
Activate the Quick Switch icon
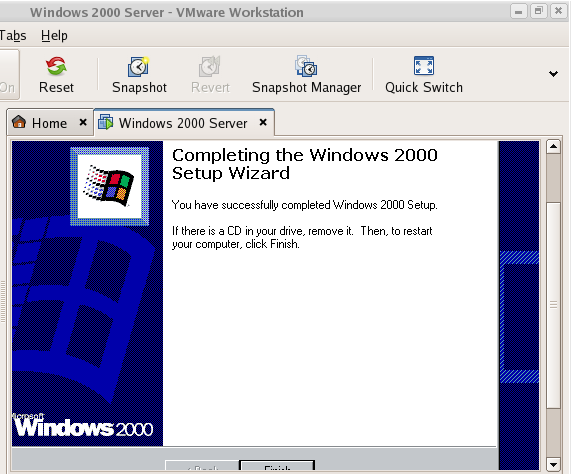point(424,66)
